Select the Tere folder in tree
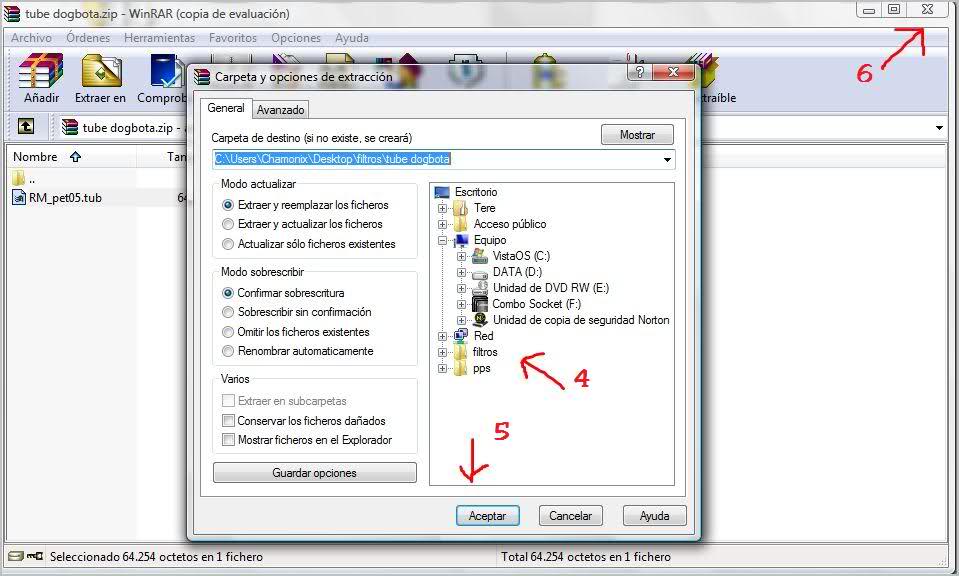Image resolution: width=959 pixels, height=576 pixels. click(x=484, y=208)
